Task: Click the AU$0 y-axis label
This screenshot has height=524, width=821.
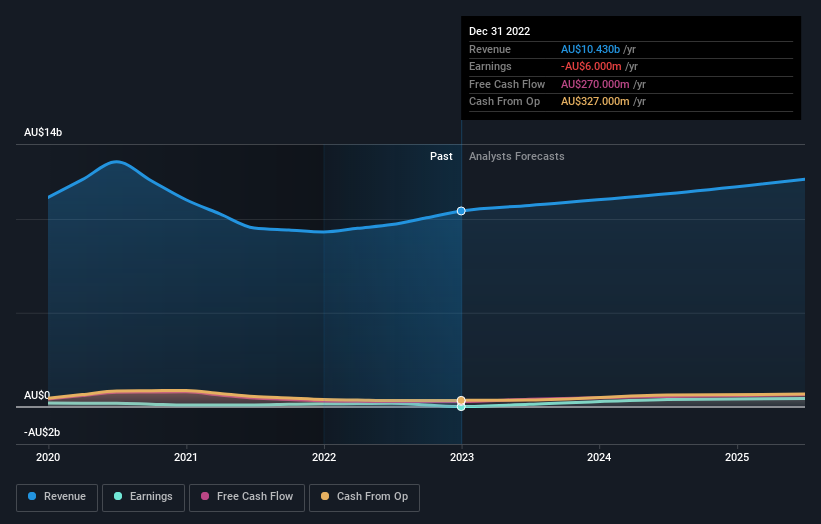Action: click(x=37, y=395)
